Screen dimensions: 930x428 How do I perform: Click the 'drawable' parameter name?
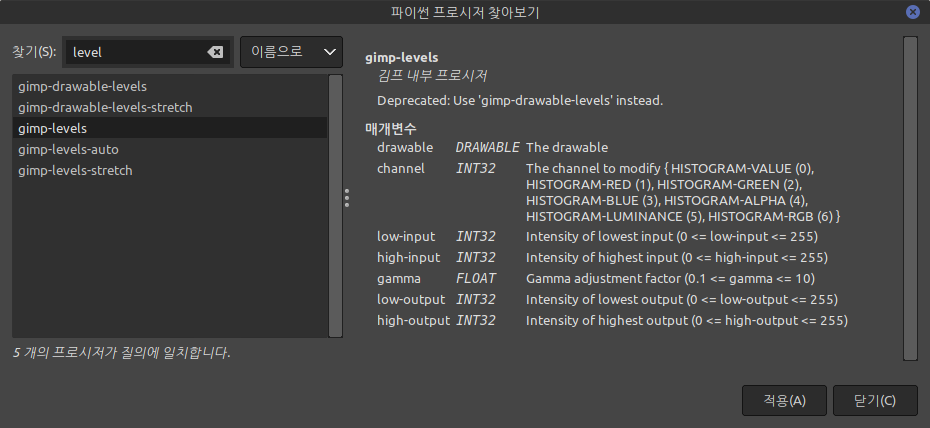click(x=405, y=147)
